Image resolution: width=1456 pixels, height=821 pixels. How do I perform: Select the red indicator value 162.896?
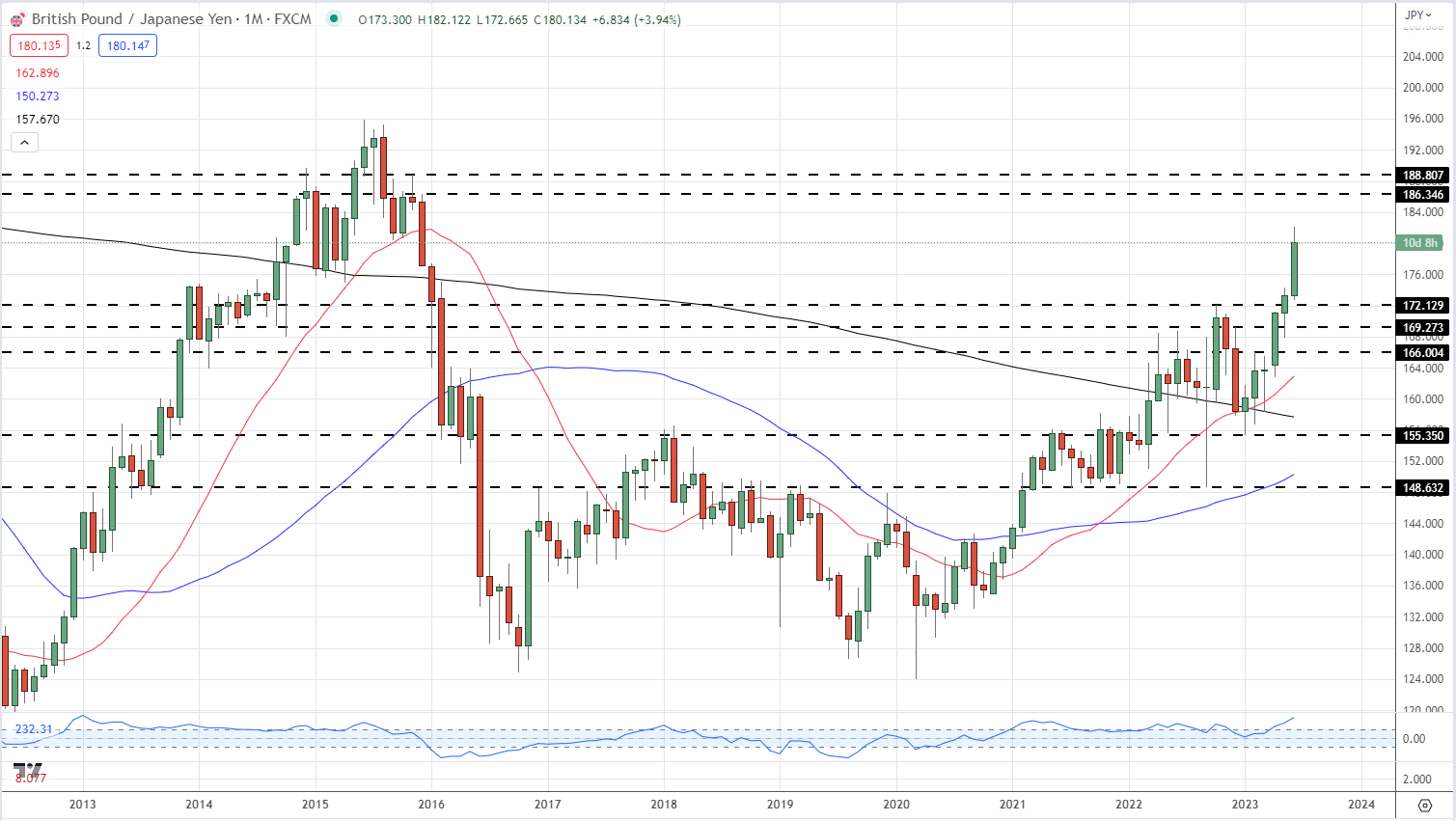click(38, 73)
